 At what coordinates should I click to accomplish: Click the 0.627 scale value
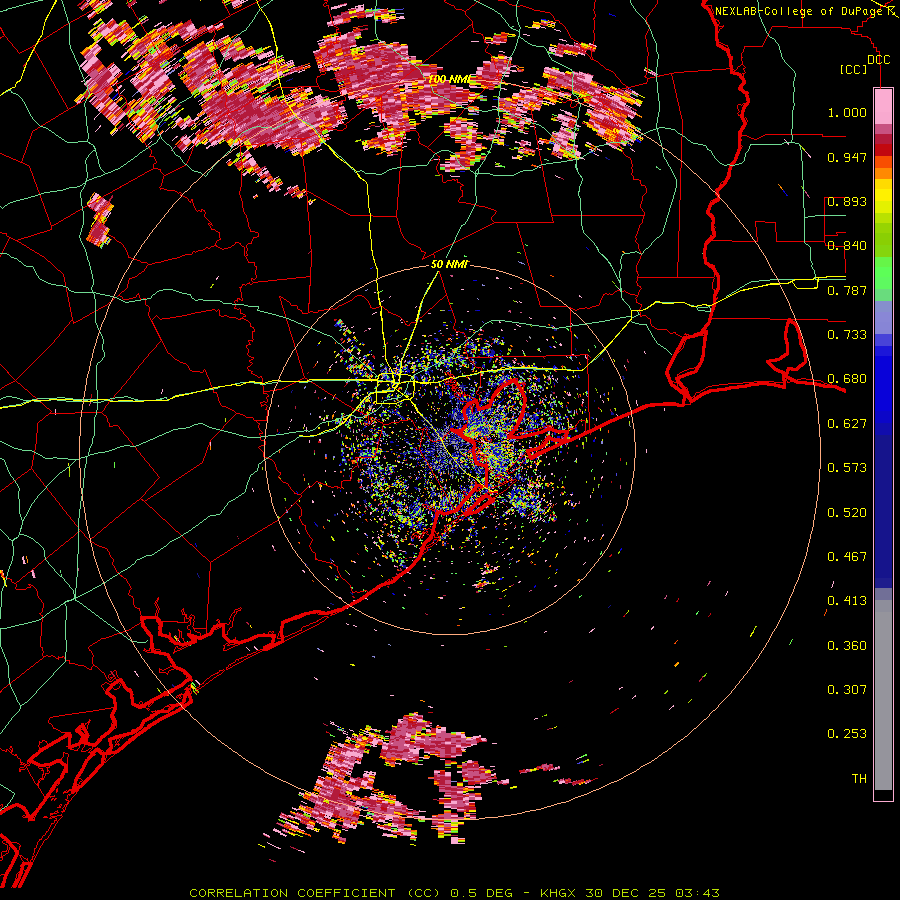tap(847, 424)
